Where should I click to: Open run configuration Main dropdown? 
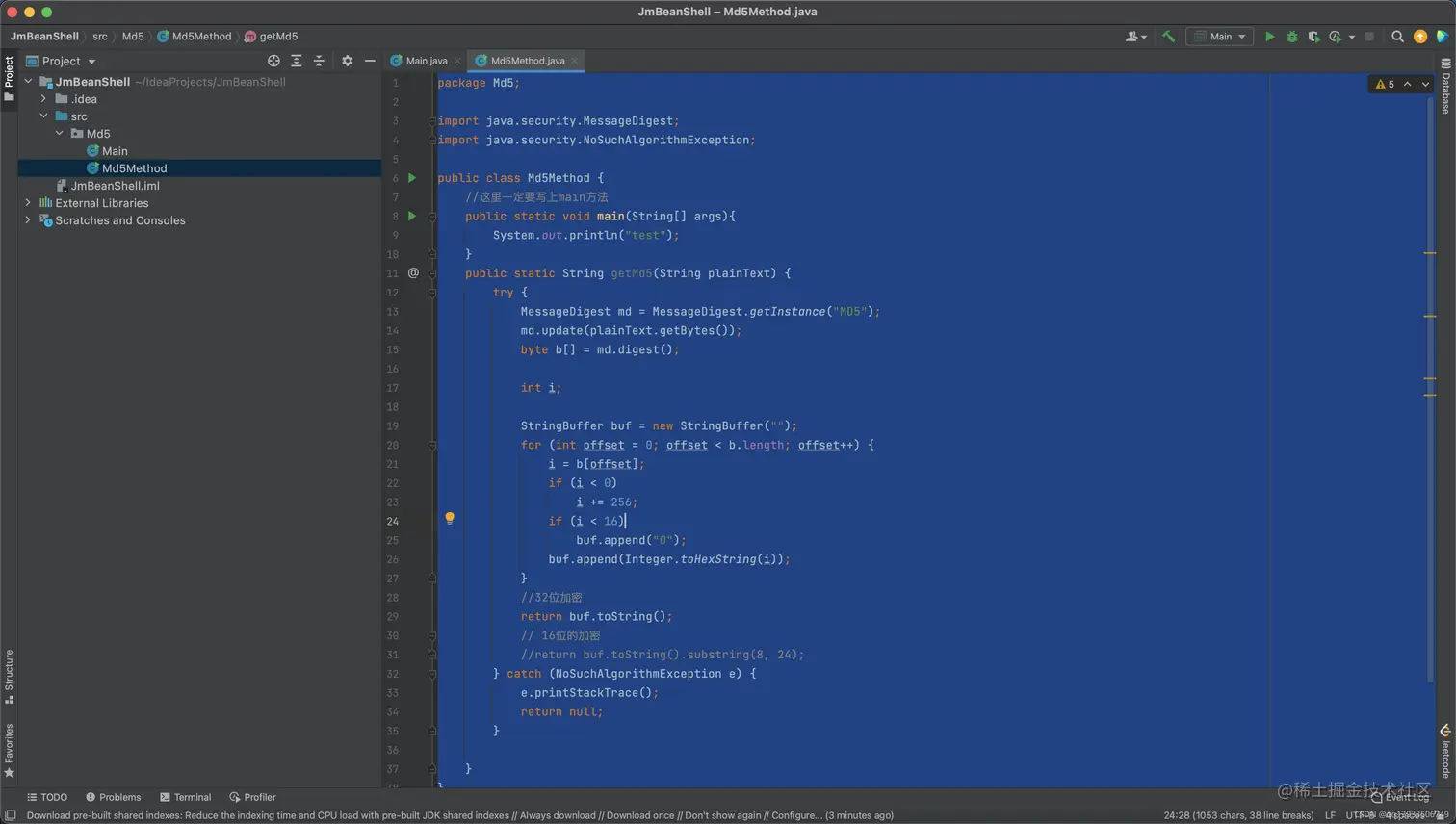click(x=1220, y=37)
